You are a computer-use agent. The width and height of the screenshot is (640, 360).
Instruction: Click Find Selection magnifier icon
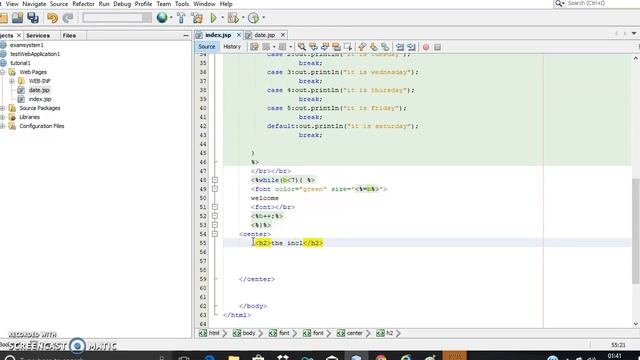pos(301,47)
